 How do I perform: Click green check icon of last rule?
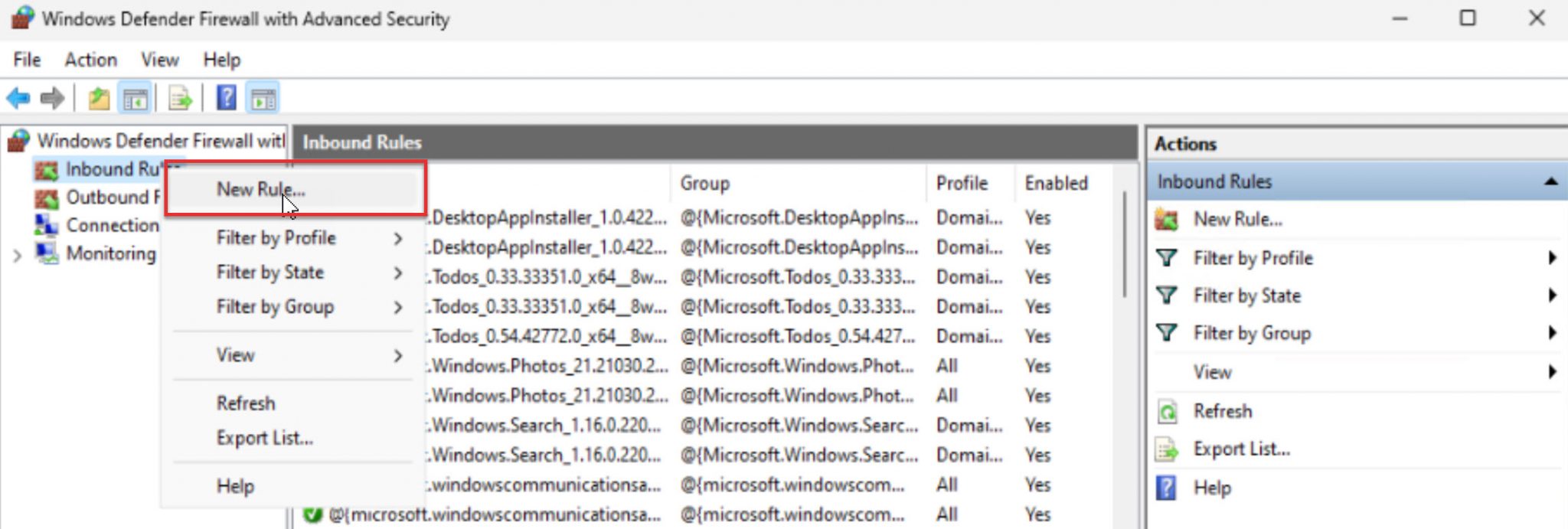click(312, 514)
